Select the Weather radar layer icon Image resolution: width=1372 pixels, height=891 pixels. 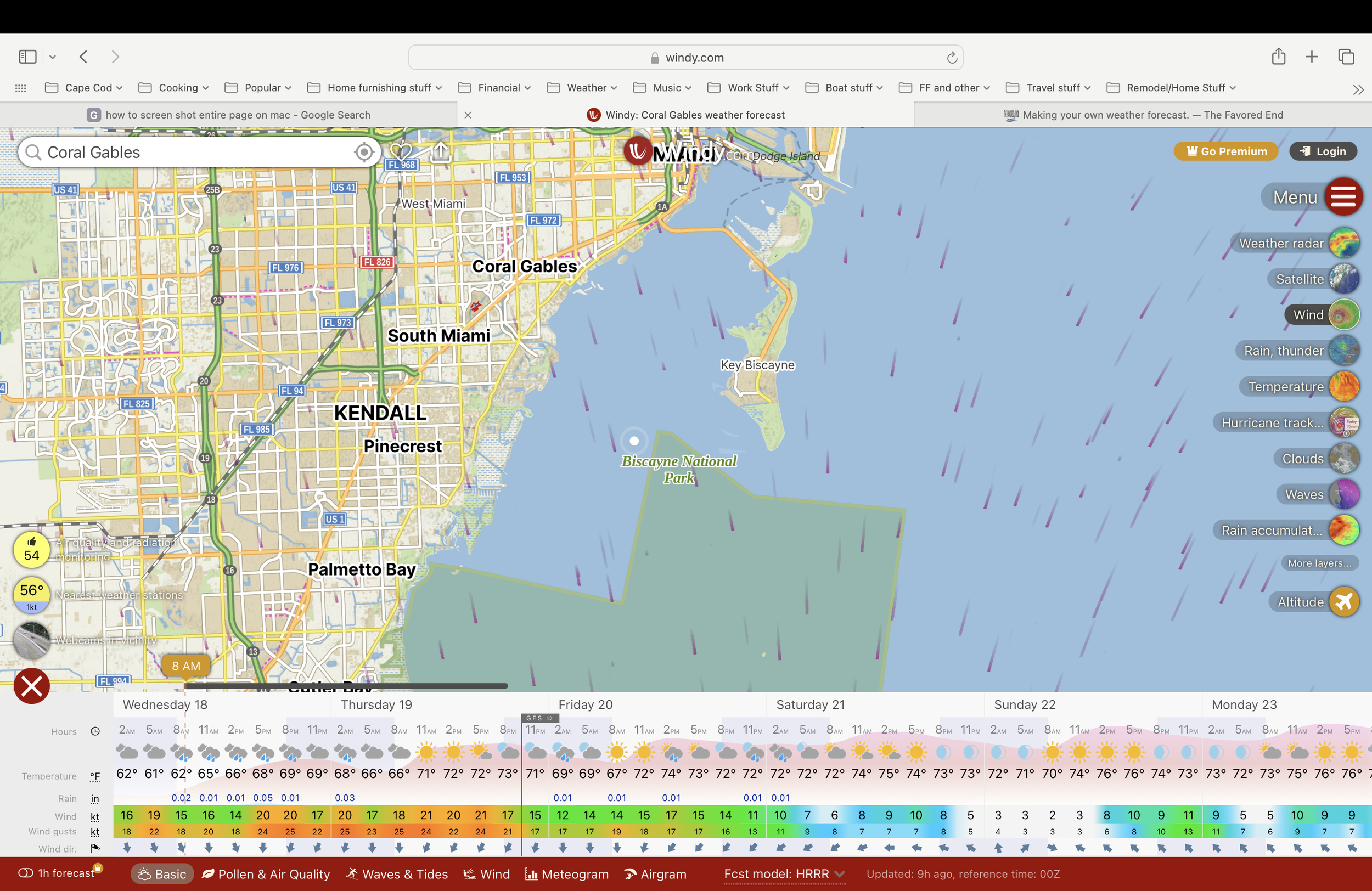1344,243
